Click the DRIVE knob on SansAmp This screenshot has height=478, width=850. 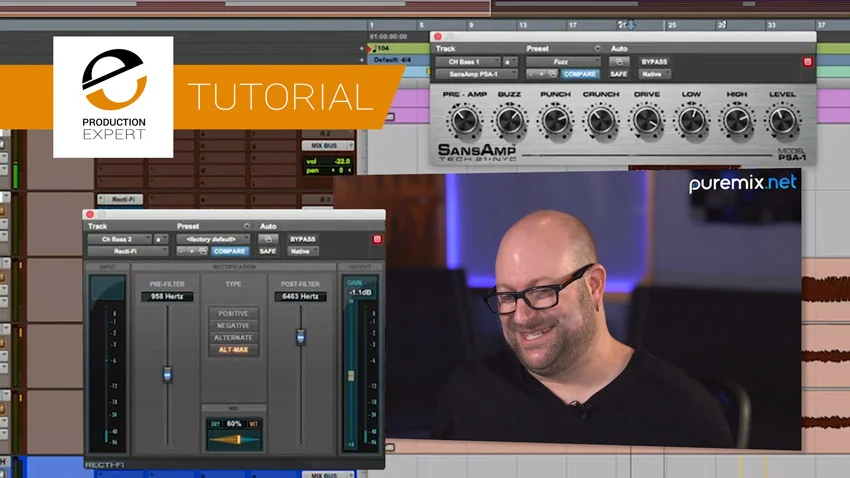[646, 121]
